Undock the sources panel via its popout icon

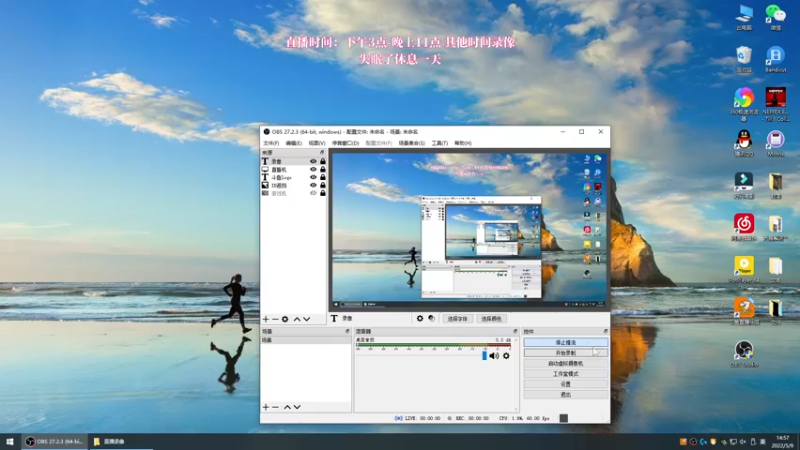pos(322,153)
